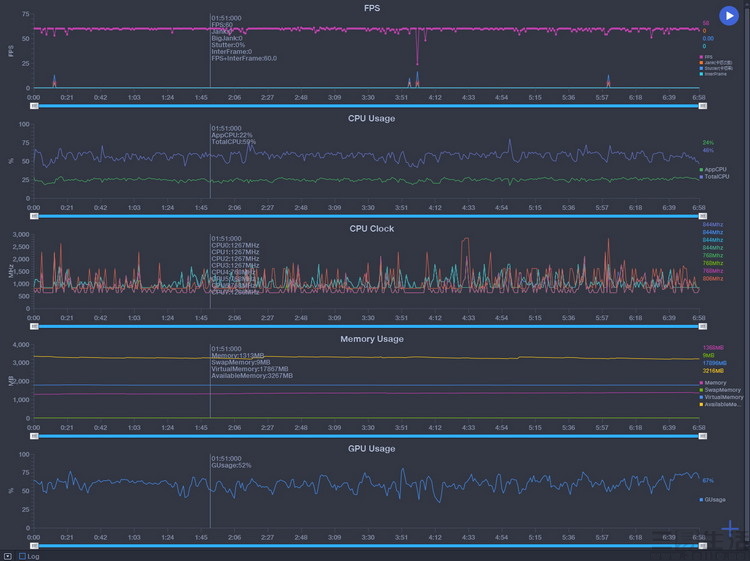Click the FPS chart title

(x=372, y=8)
